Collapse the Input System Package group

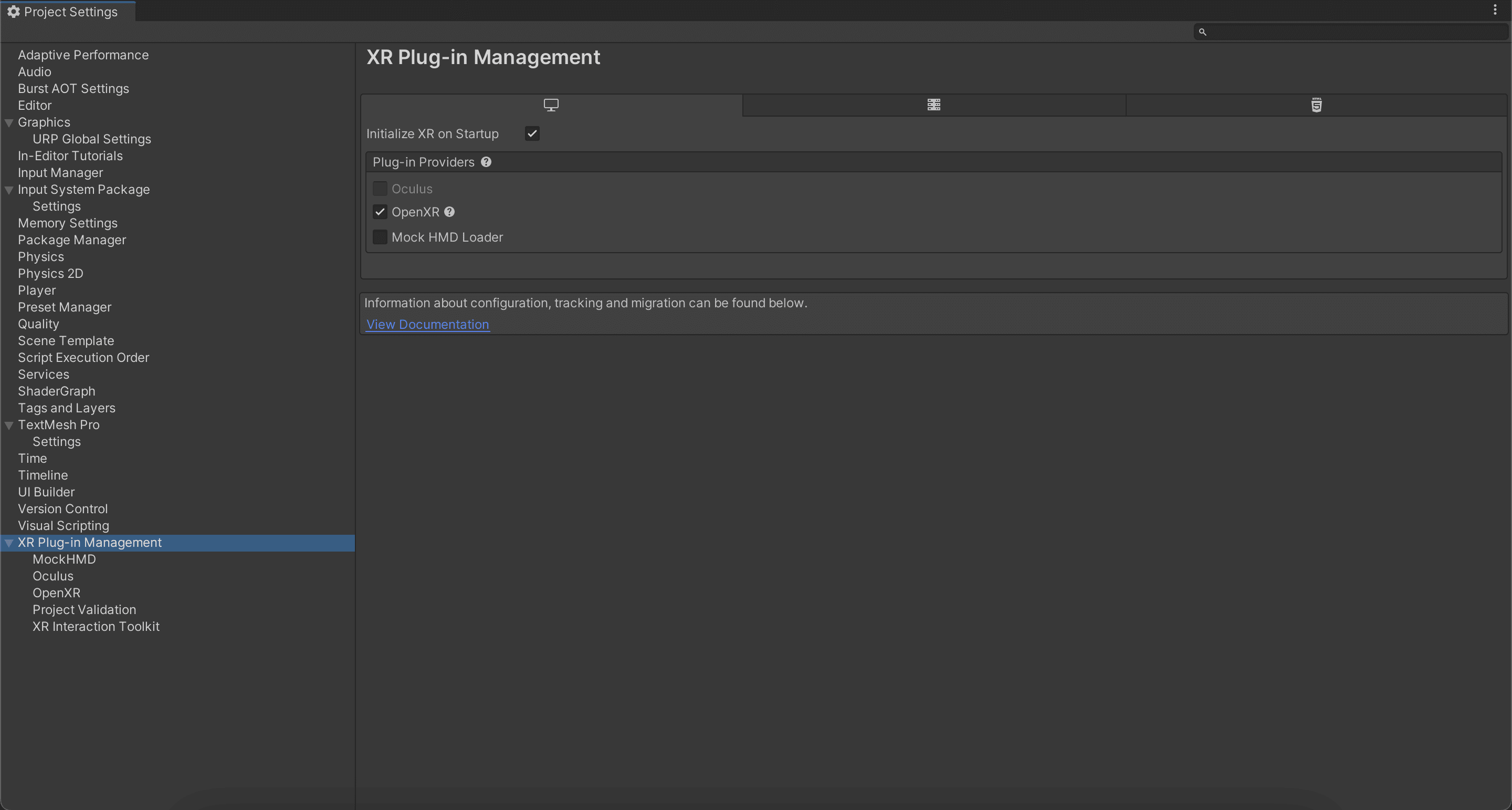[9, 190]
